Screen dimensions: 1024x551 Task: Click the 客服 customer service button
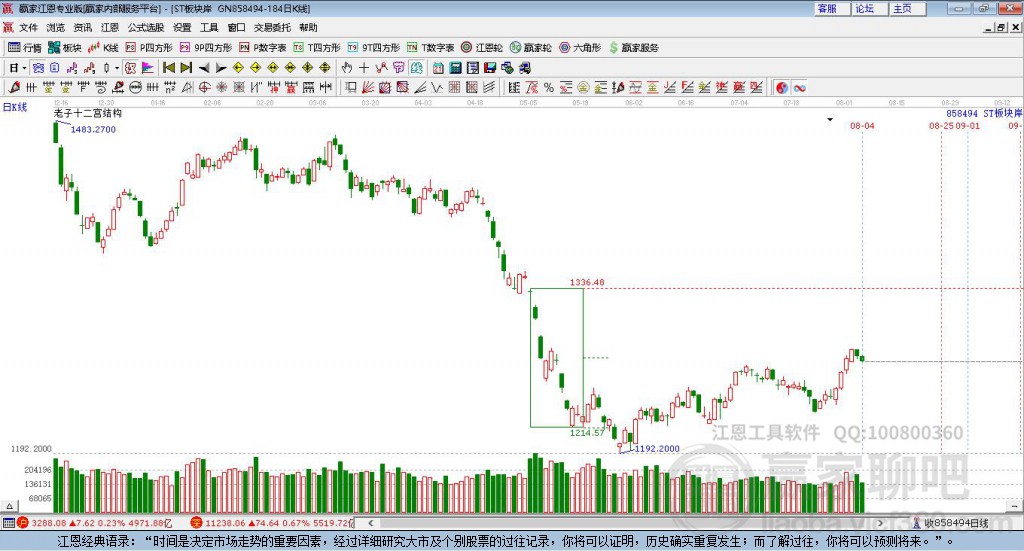832,8
